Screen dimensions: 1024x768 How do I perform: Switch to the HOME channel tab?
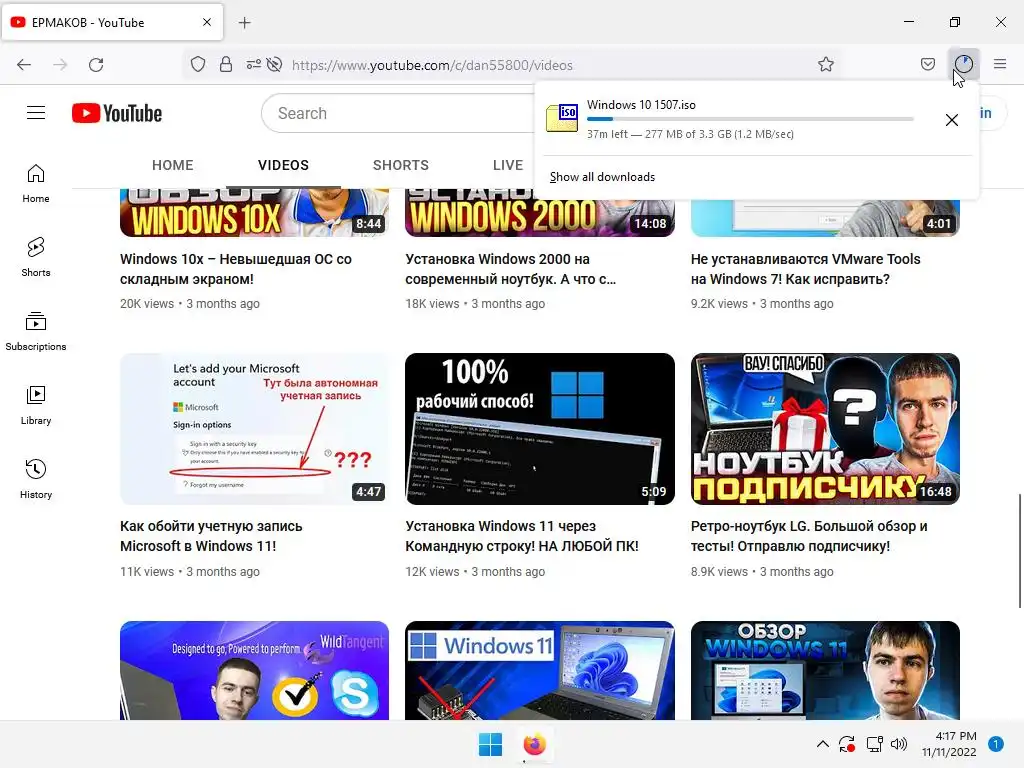tap(172, 165)
